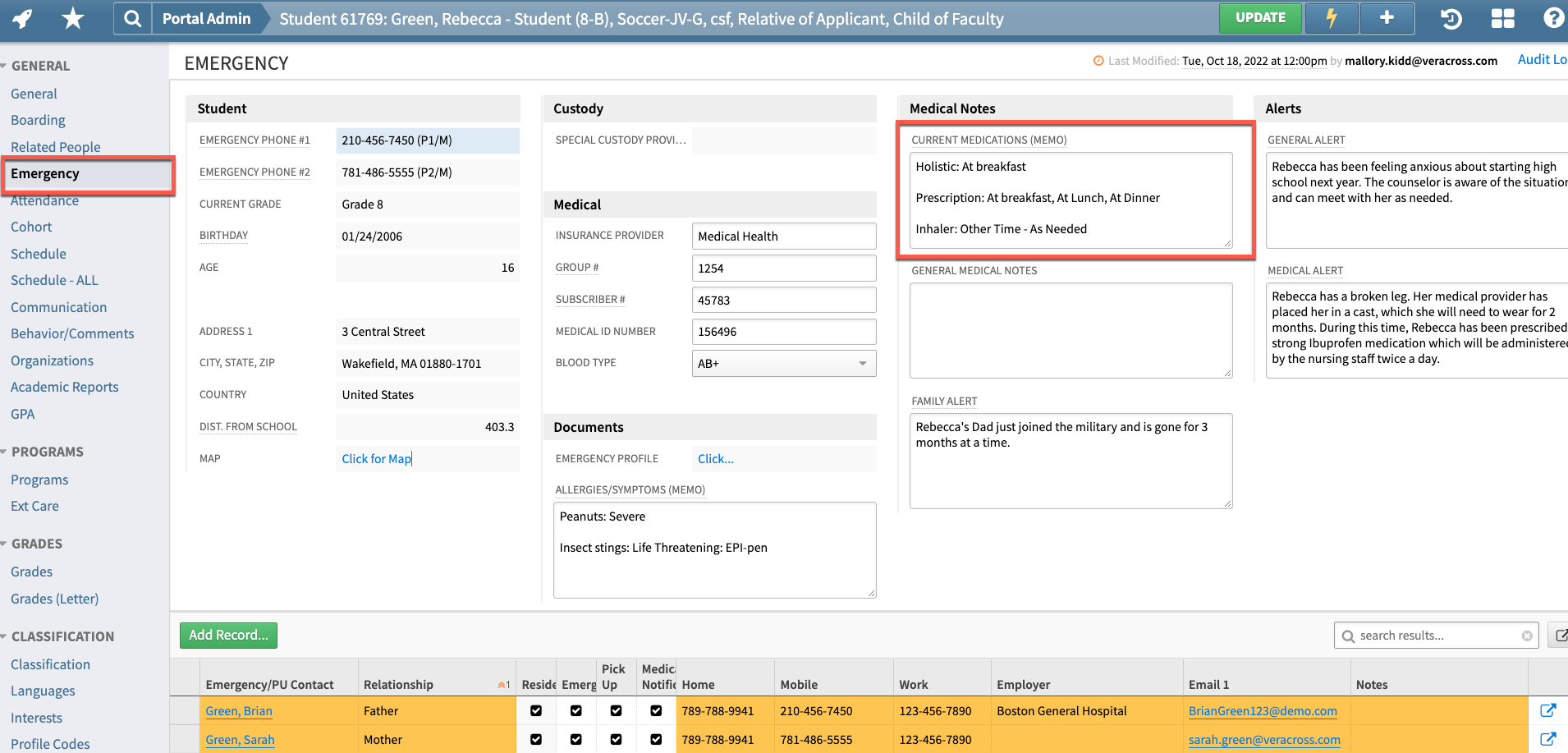Click the help question mark icon

(1554, 17)
